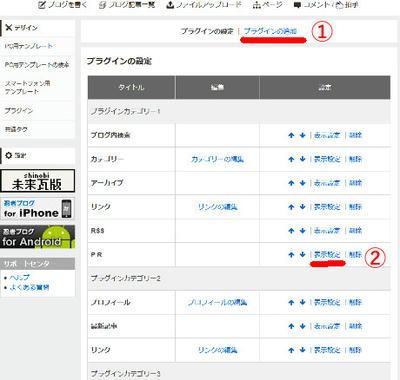Move ブログ内検索 plugin up with arrow
This screenshot has height=380, width=400.
point(291,135)
